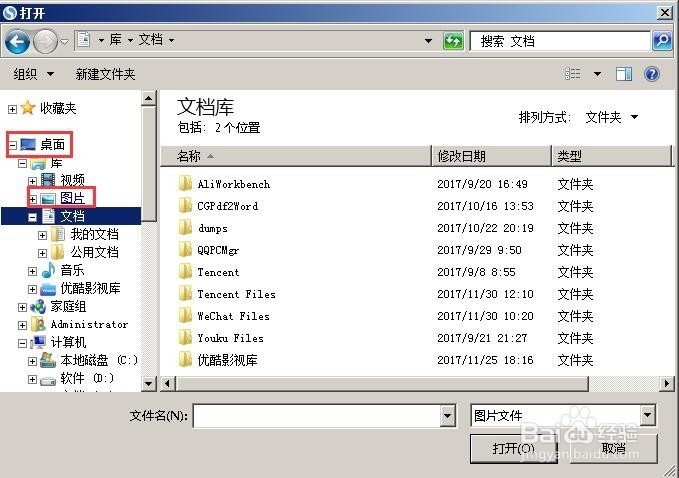Screen dimensions: 679x478
Task: Go back with the blue back arrow
Action: 17,42
